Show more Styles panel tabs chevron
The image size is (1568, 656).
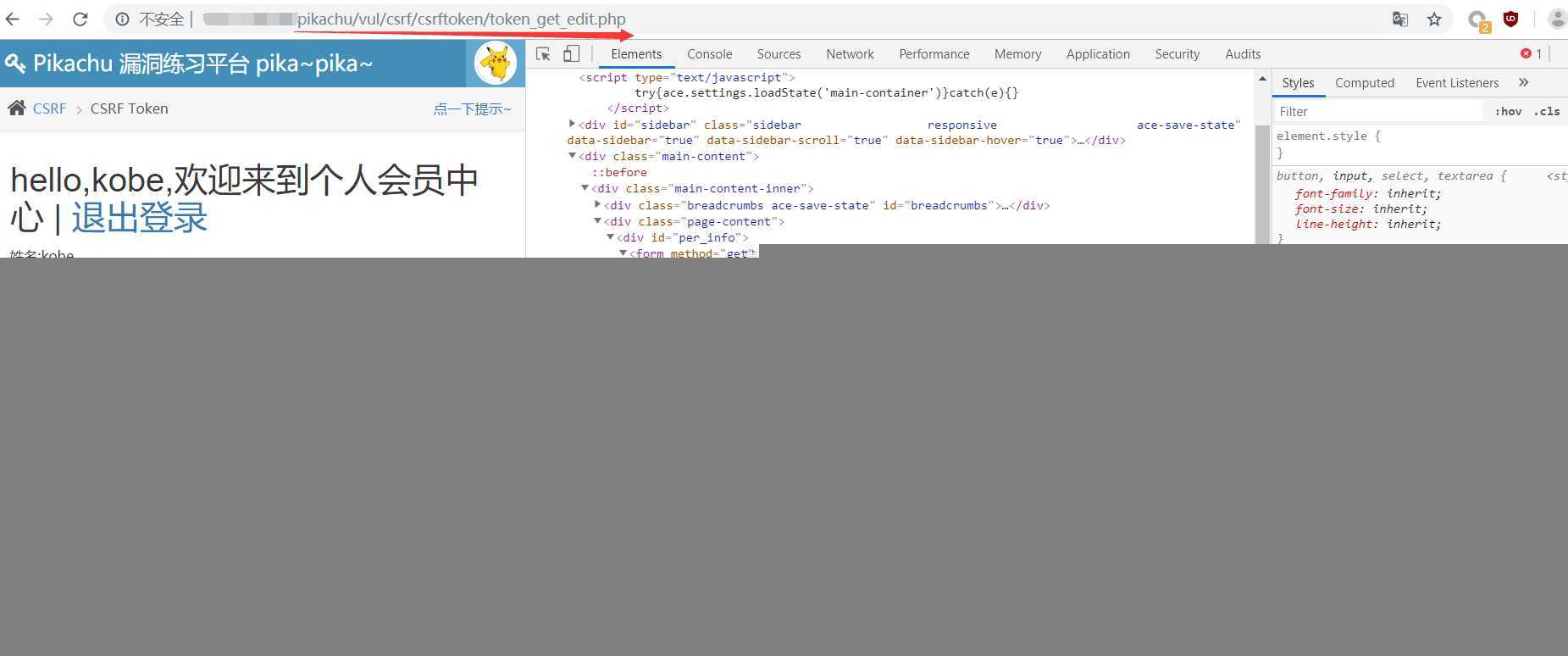click(1523, 82)
